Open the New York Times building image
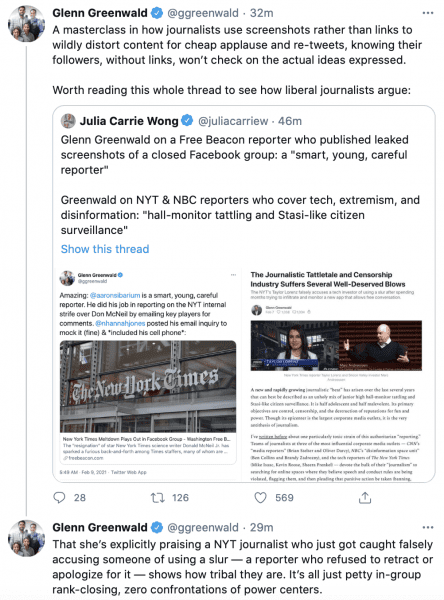Viewport: 444px width, 600px height. tap(148, 386)
